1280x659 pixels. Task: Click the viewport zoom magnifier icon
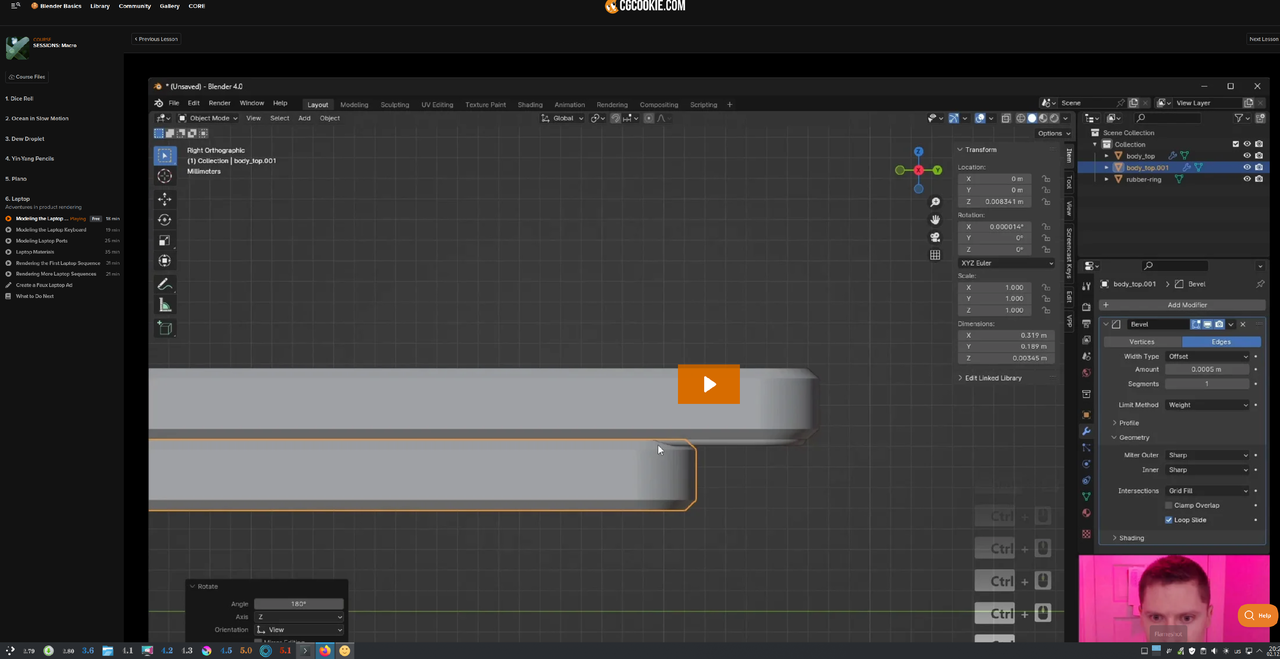tap(935, 202)
